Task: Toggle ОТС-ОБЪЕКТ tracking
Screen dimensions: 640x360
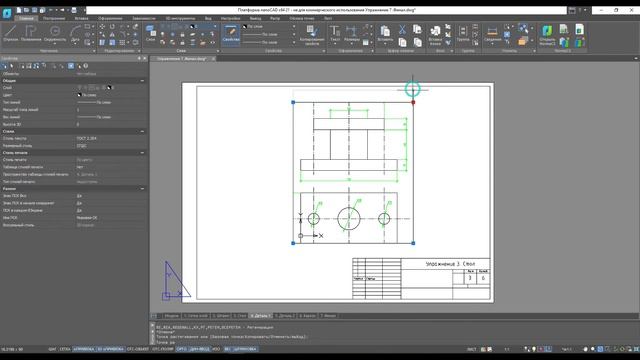Action: (138, 349)
